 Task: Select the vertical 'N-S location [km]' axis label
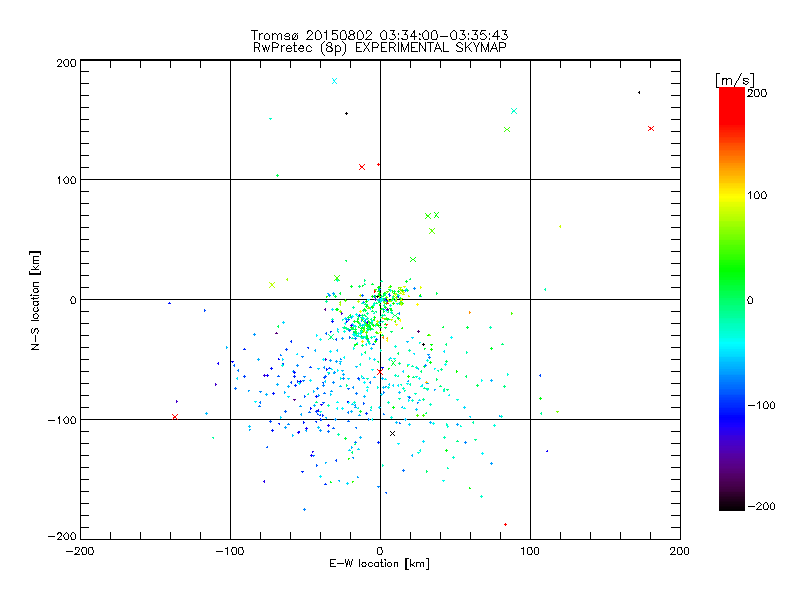[35, 301]
